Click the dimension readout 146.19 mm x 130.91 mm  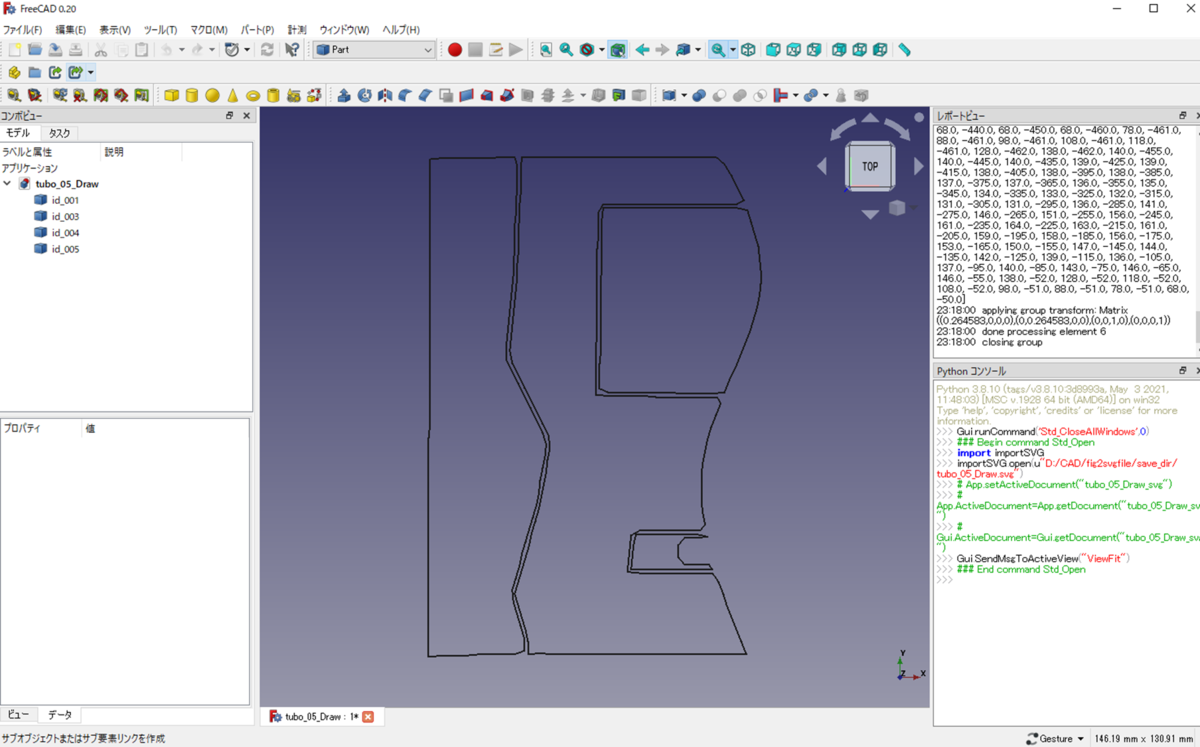tap(1145, 739)
